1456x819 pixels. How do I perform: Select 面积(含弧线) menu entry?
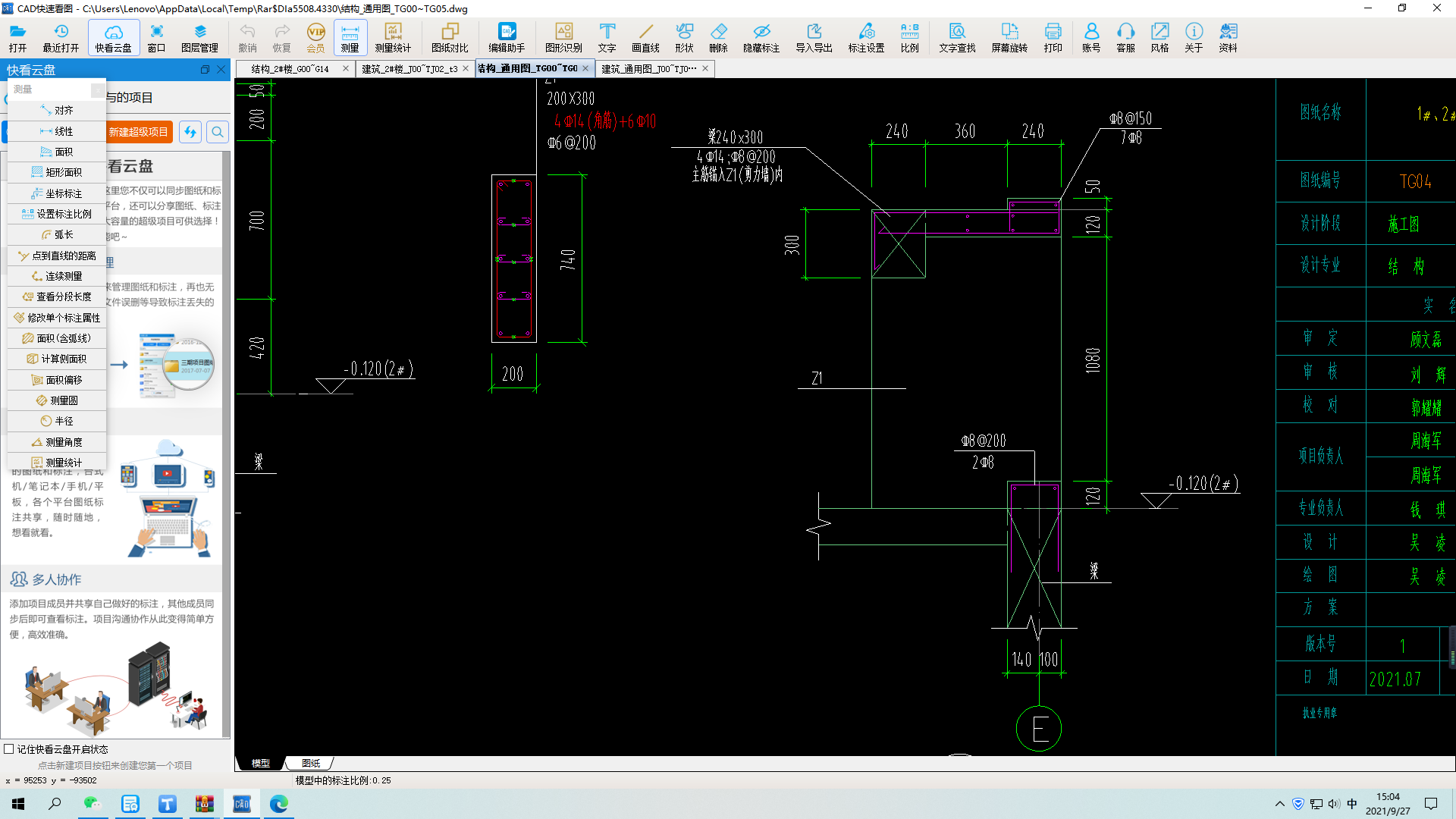(57, 338)
